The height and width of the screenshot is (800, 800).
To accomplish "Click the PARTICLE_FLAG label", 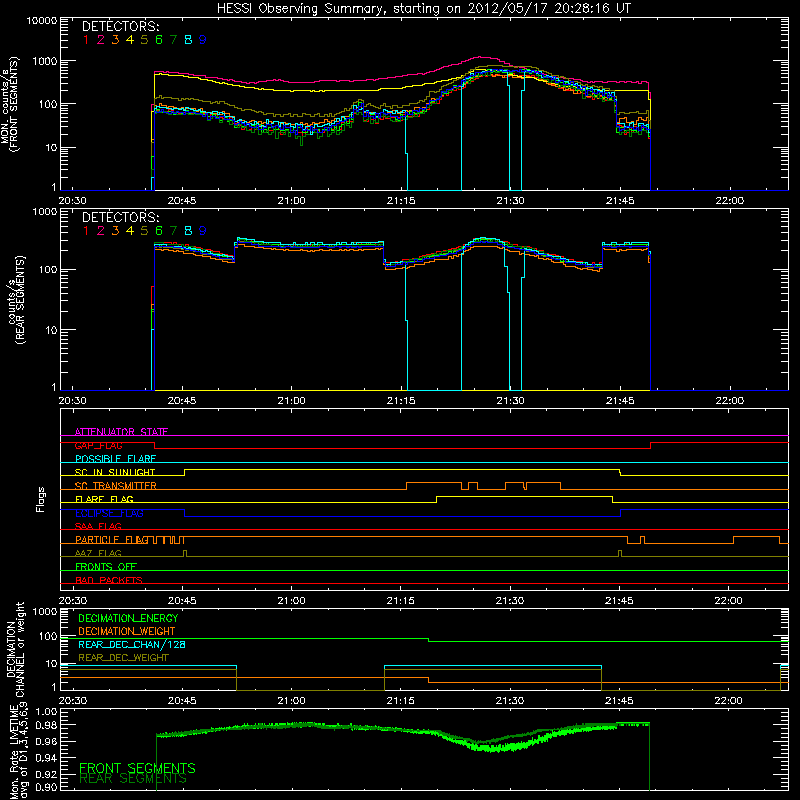I will tap(112, 539).
